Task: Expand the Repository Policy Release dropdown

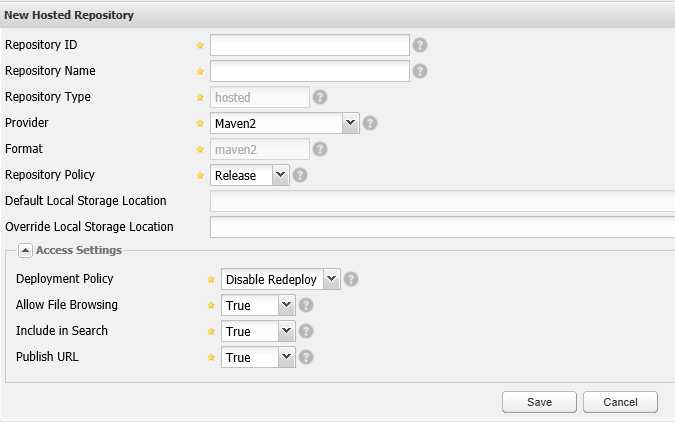Action: [281, 175]
